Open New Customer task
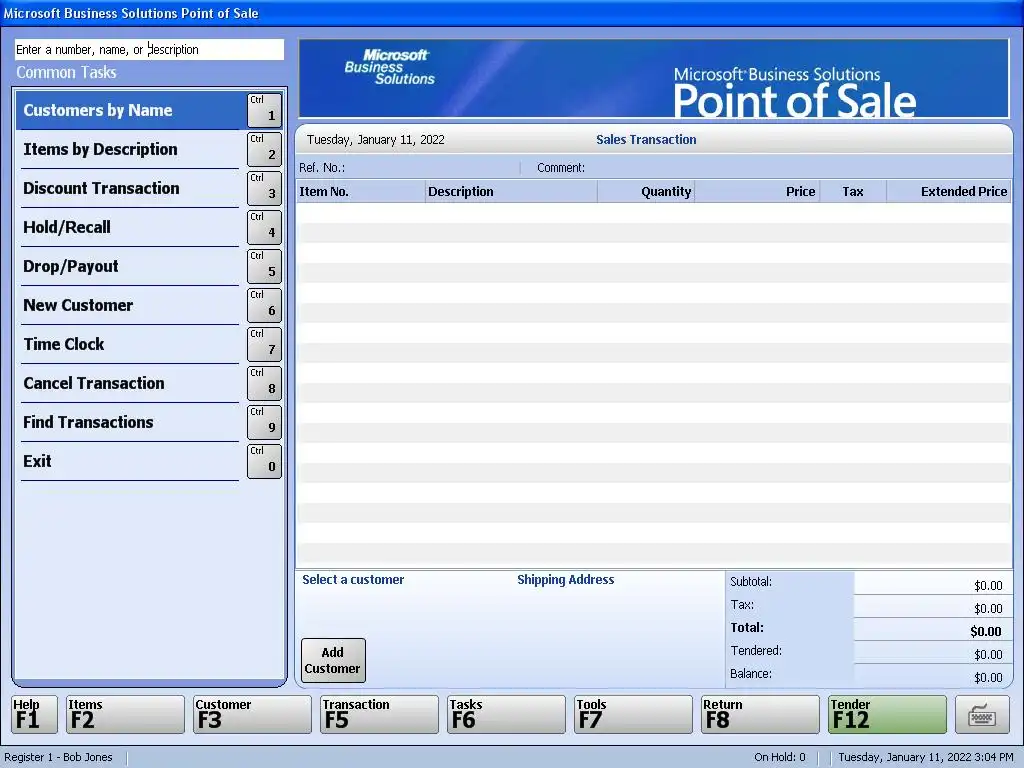Screen dimensions: 1024x768 pos(130,305)
